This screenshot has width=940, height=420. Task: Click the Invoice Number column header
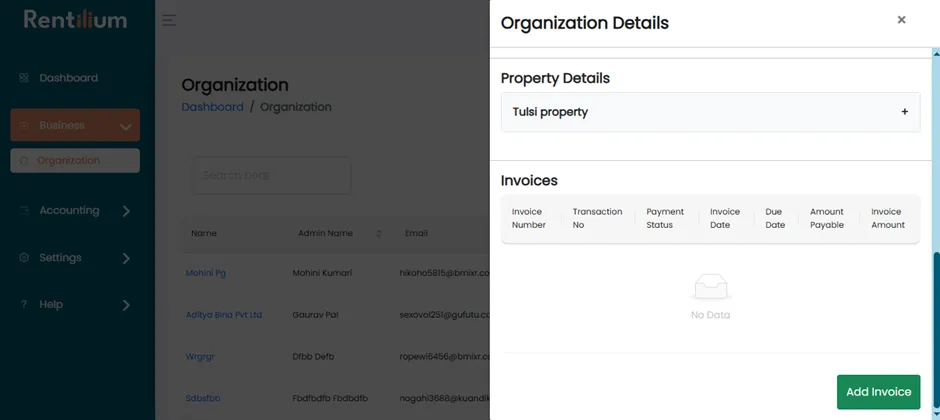[x=529, y=219]
